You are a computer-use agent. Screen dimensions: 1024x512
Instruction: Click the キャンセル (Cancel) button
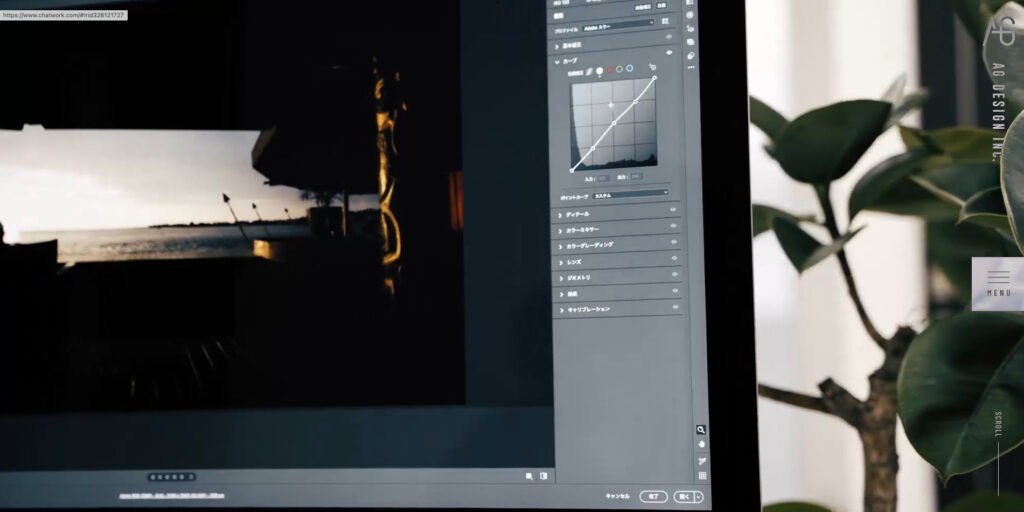click(x=618, y=495)
